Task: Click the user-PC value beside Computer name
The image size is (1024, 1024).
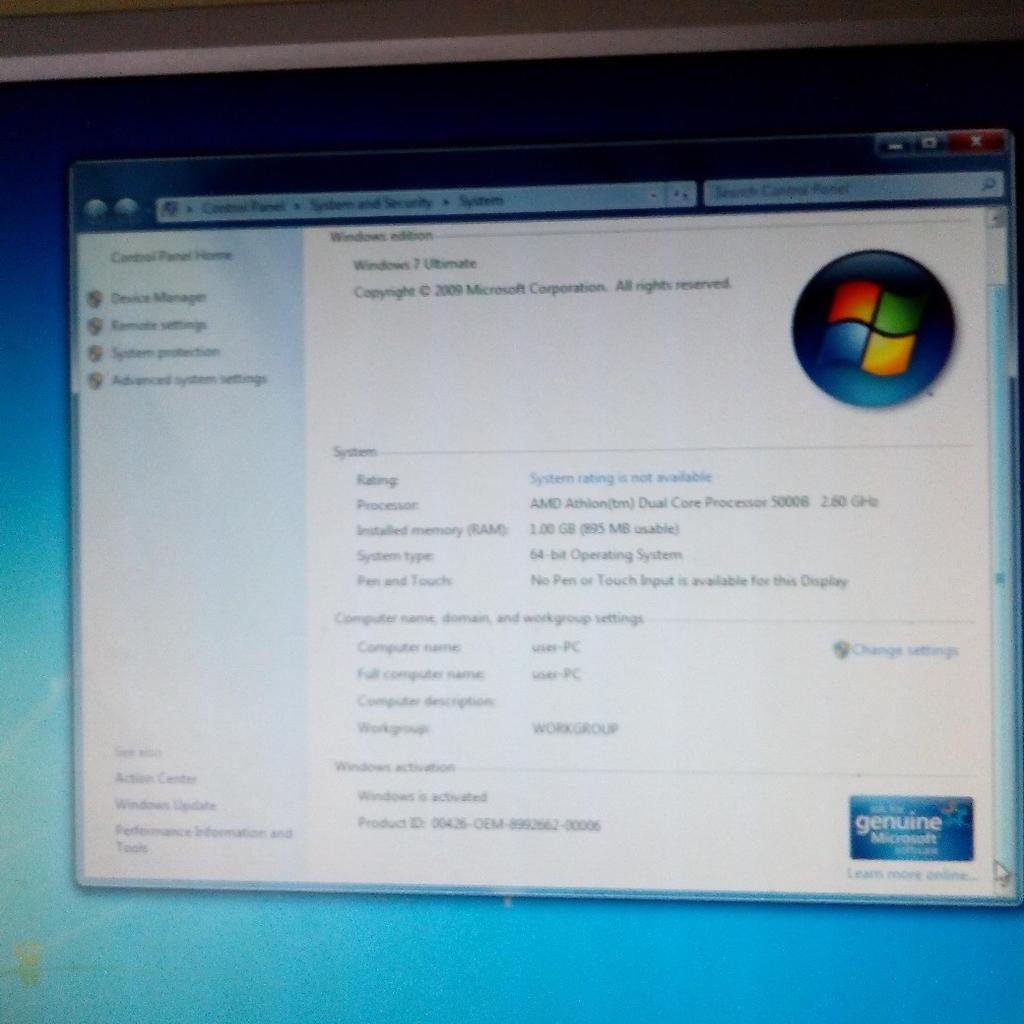Action: point(556,647)
